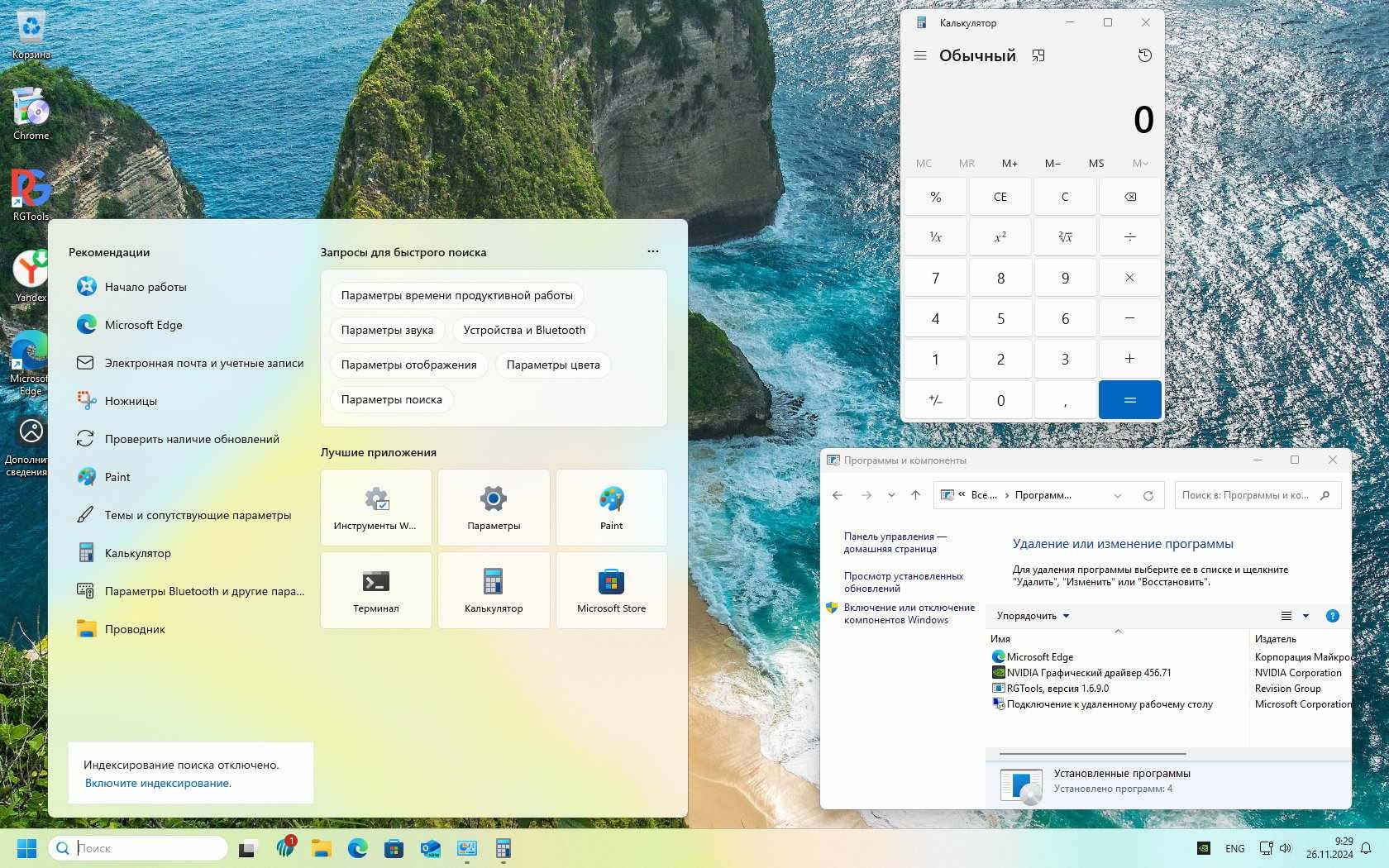Open File Explorer from the taskbar

(321, 848)
